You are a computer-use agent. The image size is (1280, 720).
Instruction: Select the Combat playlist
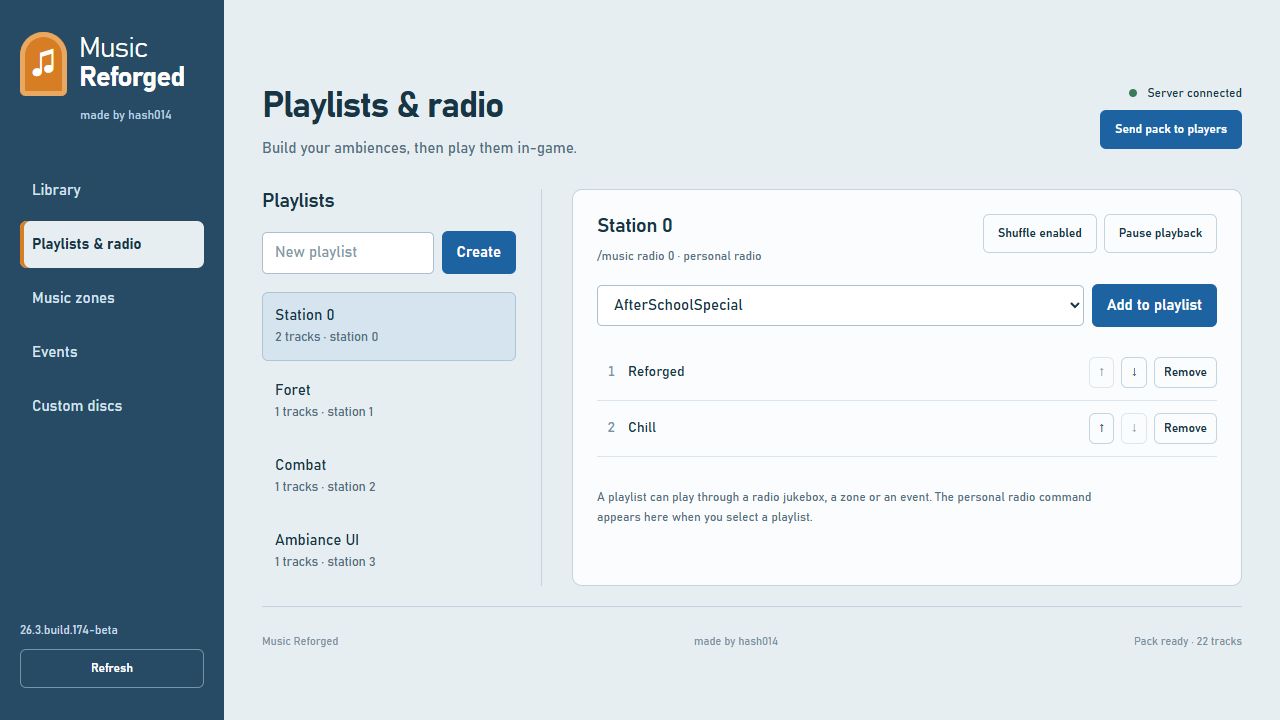(389, 475)
